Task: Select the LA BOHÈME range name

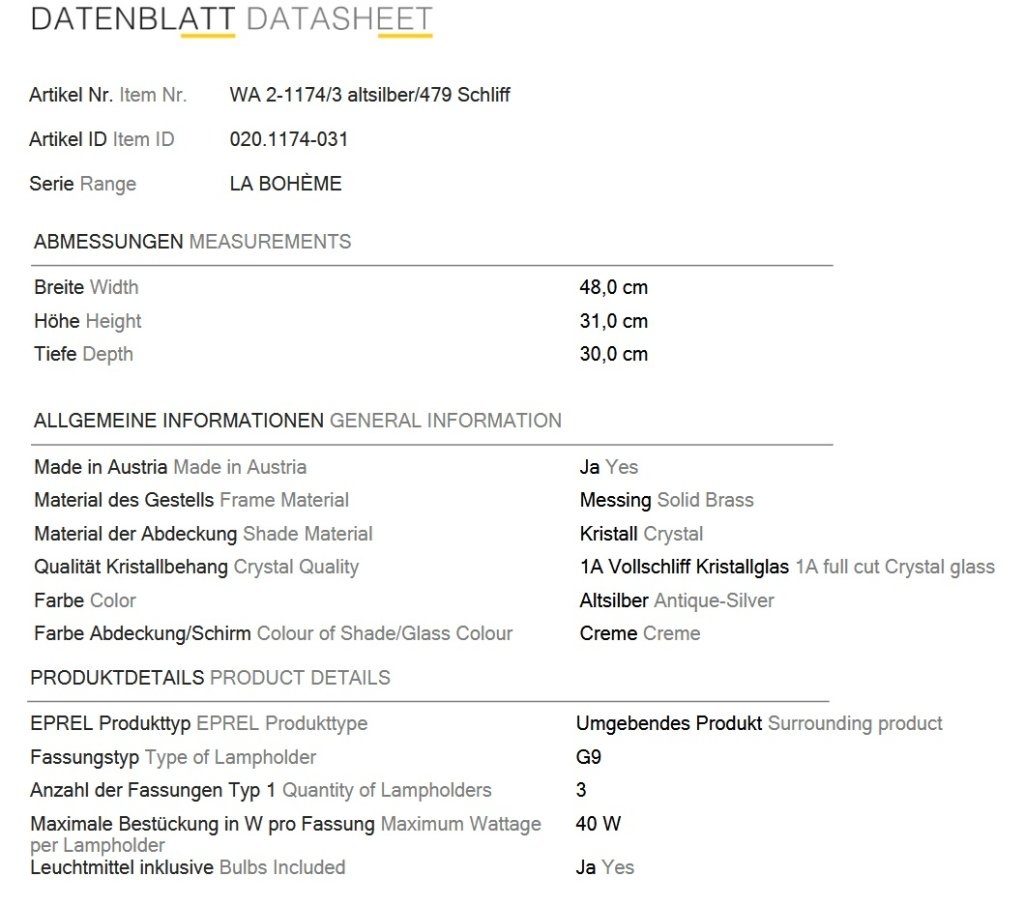Action: [x=285, y=184]
